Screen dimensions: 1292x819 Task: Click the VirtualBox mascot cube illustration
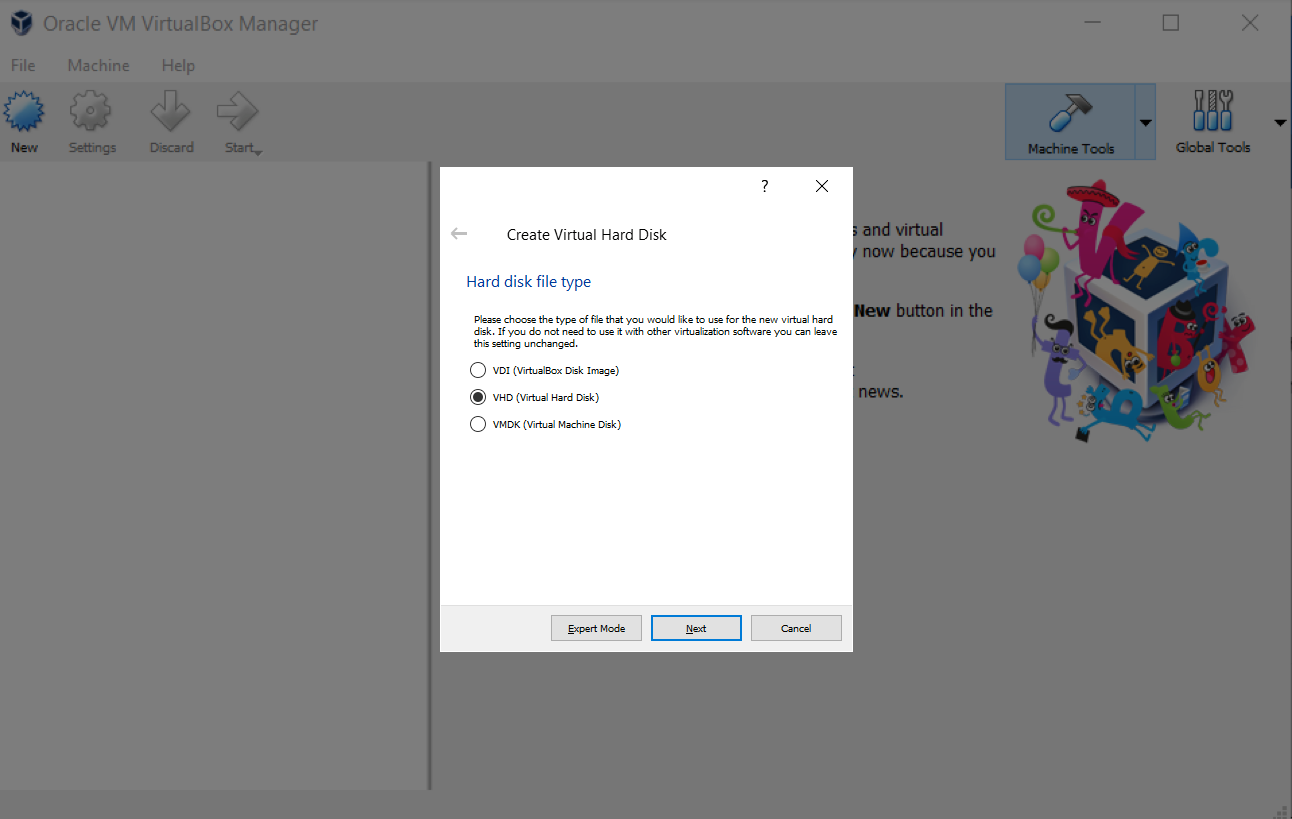(1135, 312)
